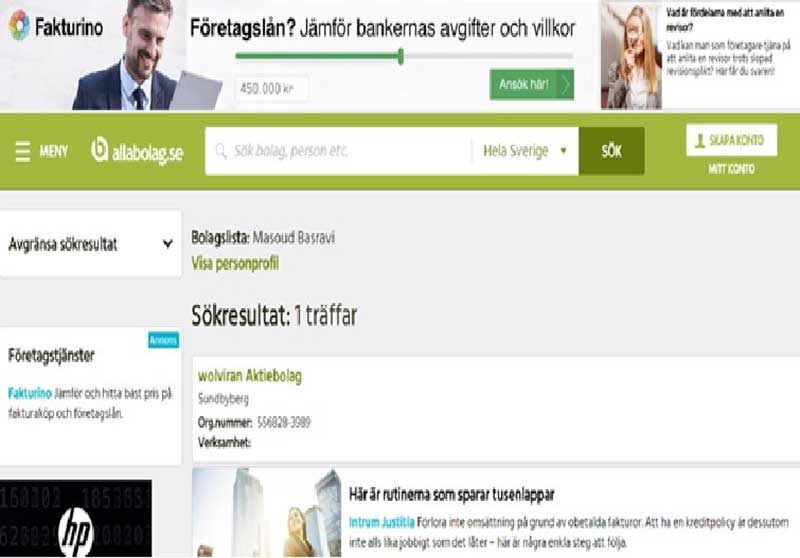Open the Hela Sverige region dropdown
Screen dimensions: 800x558
[x=525, y=151]
